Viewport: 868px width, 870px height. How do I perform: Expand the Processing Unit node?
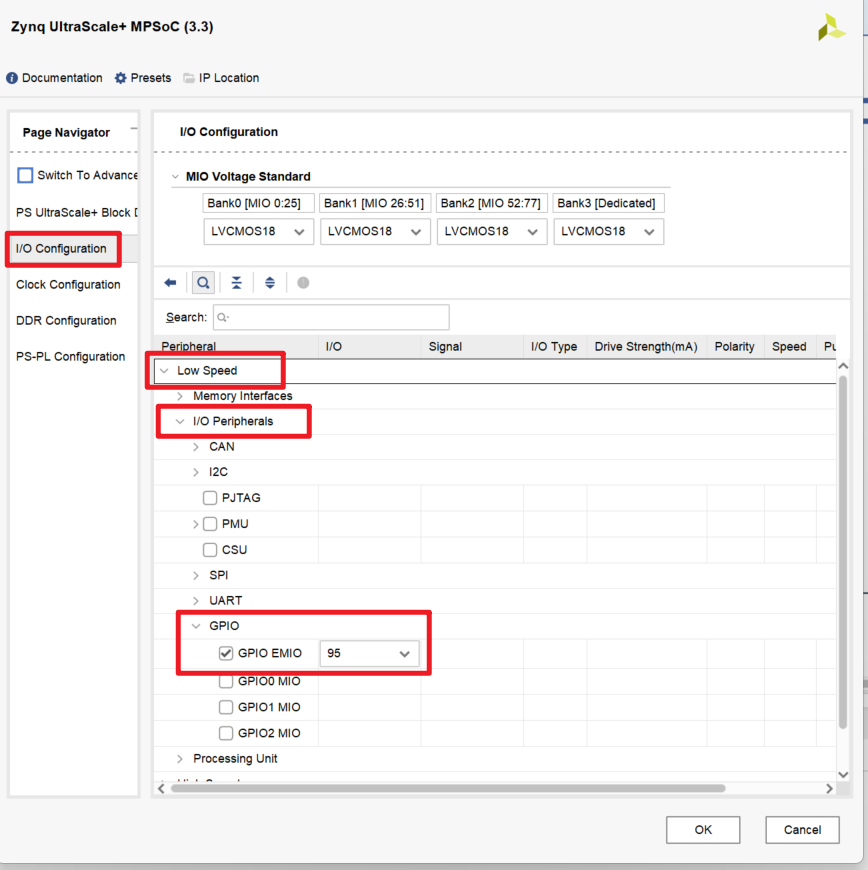coord(180,758)
